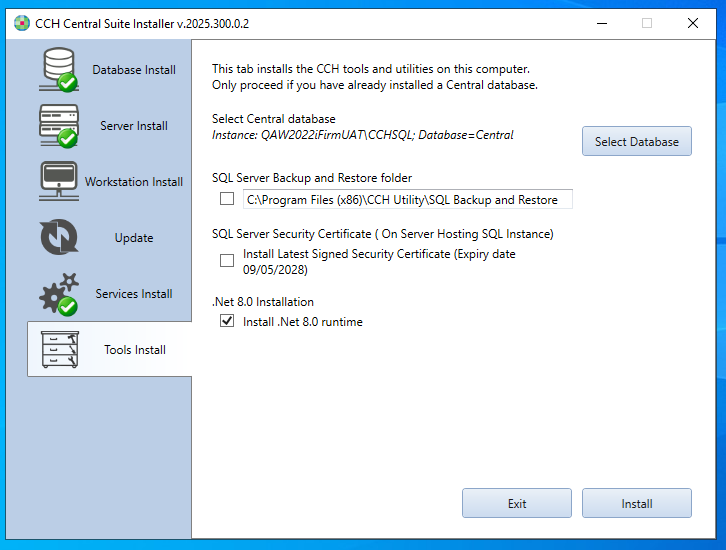Click the Database Install database icon
Image resolution: width=726 pixels, height=550 pixels.
click(x=59, y=69)
